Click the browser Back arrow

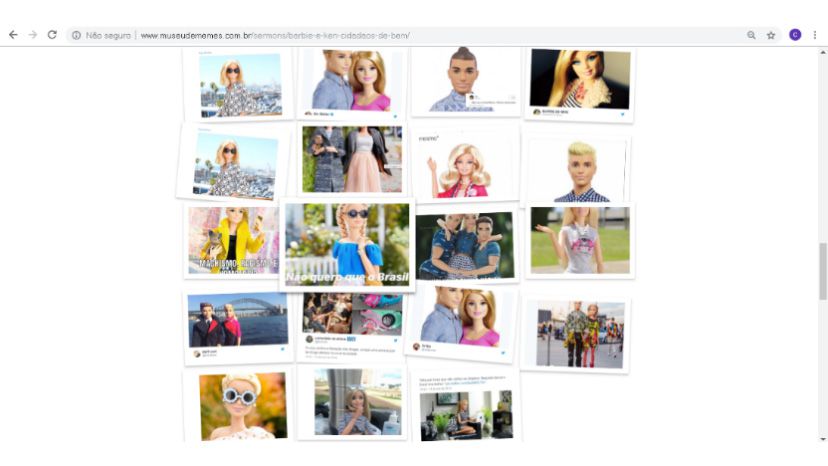(x=13, y=35)
